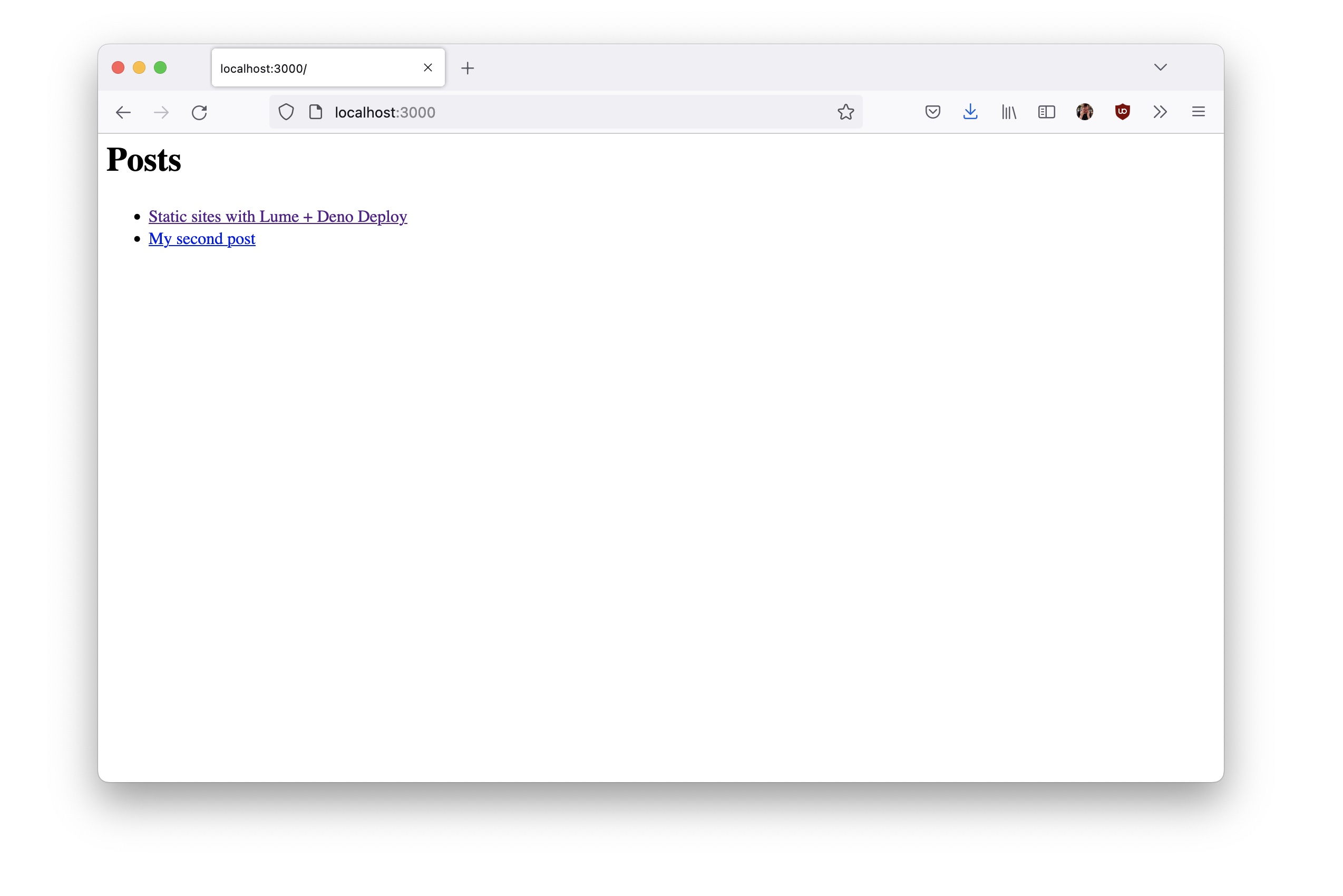
Task: Open the uBlock Origin extension
Action: click(x=1122, y=112)
